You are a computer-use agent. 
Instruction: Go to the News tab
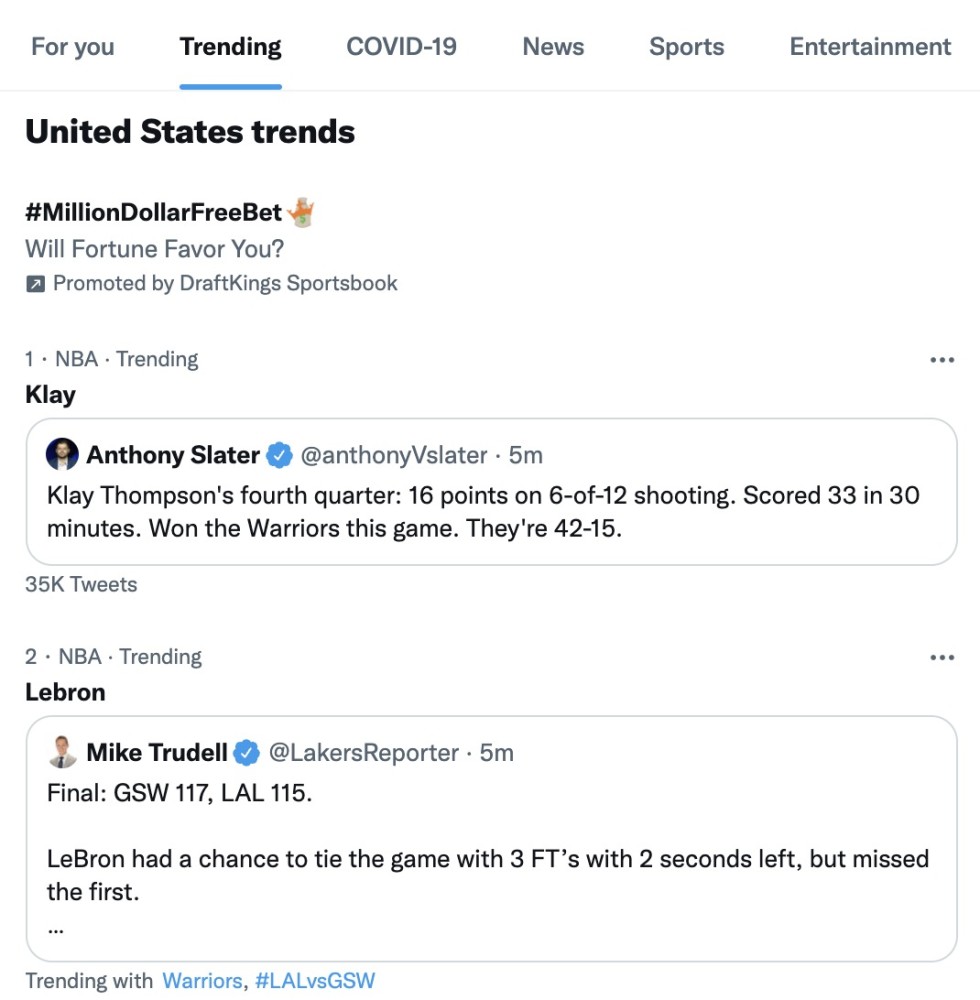click(x=553, y=47)
